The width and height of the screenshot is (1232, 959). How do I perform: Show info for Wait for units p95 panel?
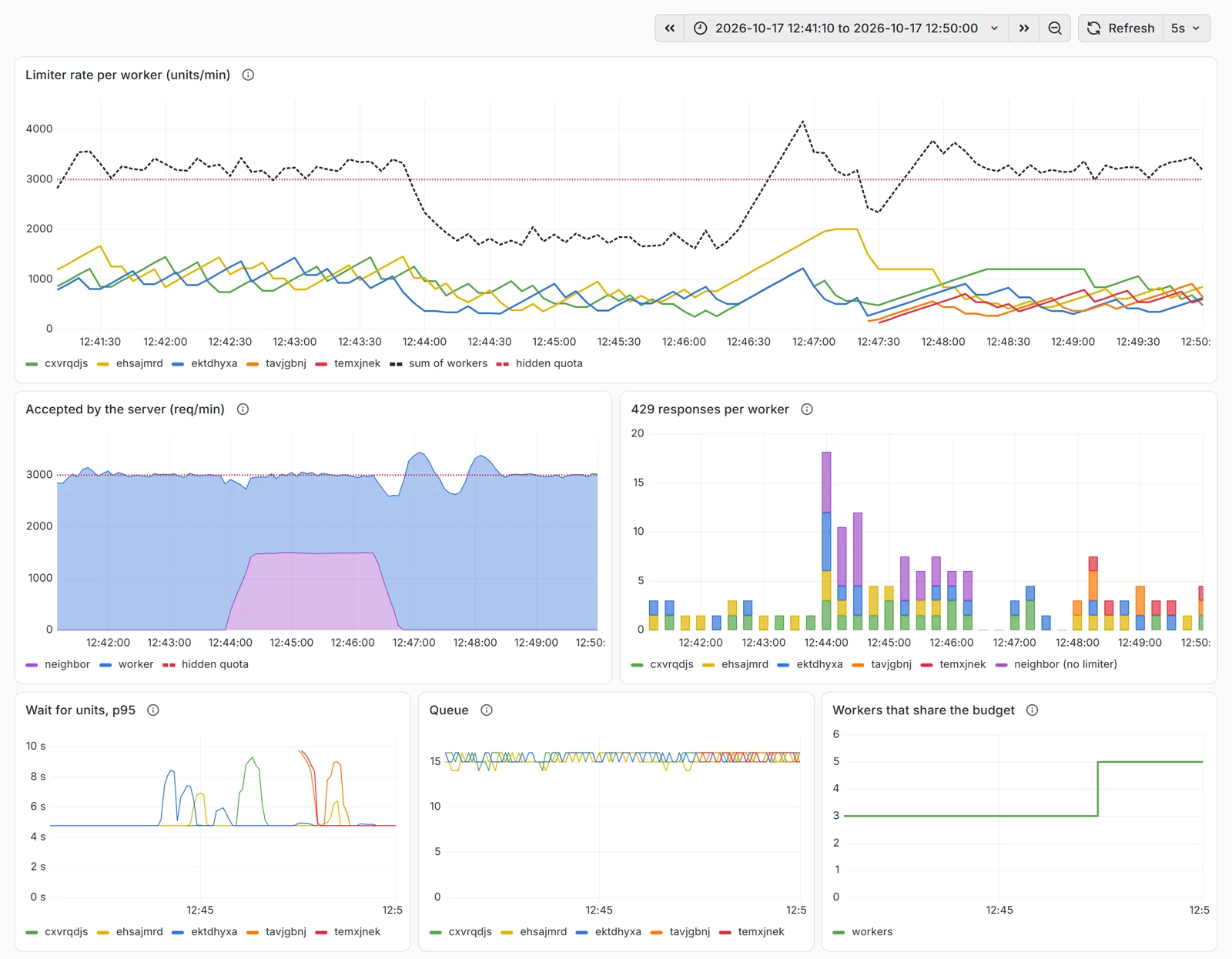pyautogui.click(x=153, y=710)
